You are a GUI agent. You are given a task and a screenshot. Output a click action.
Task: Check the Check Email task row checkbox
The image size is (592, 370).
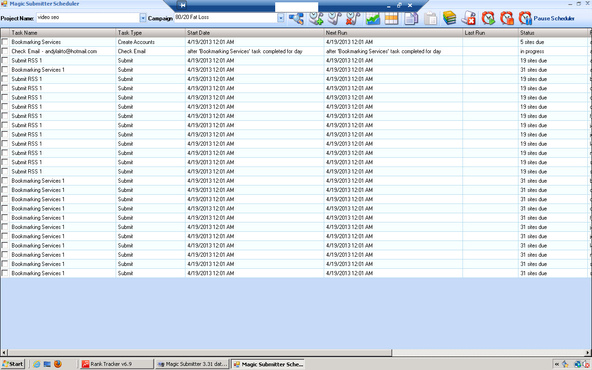pyautogui.click(x=5, y=51)
